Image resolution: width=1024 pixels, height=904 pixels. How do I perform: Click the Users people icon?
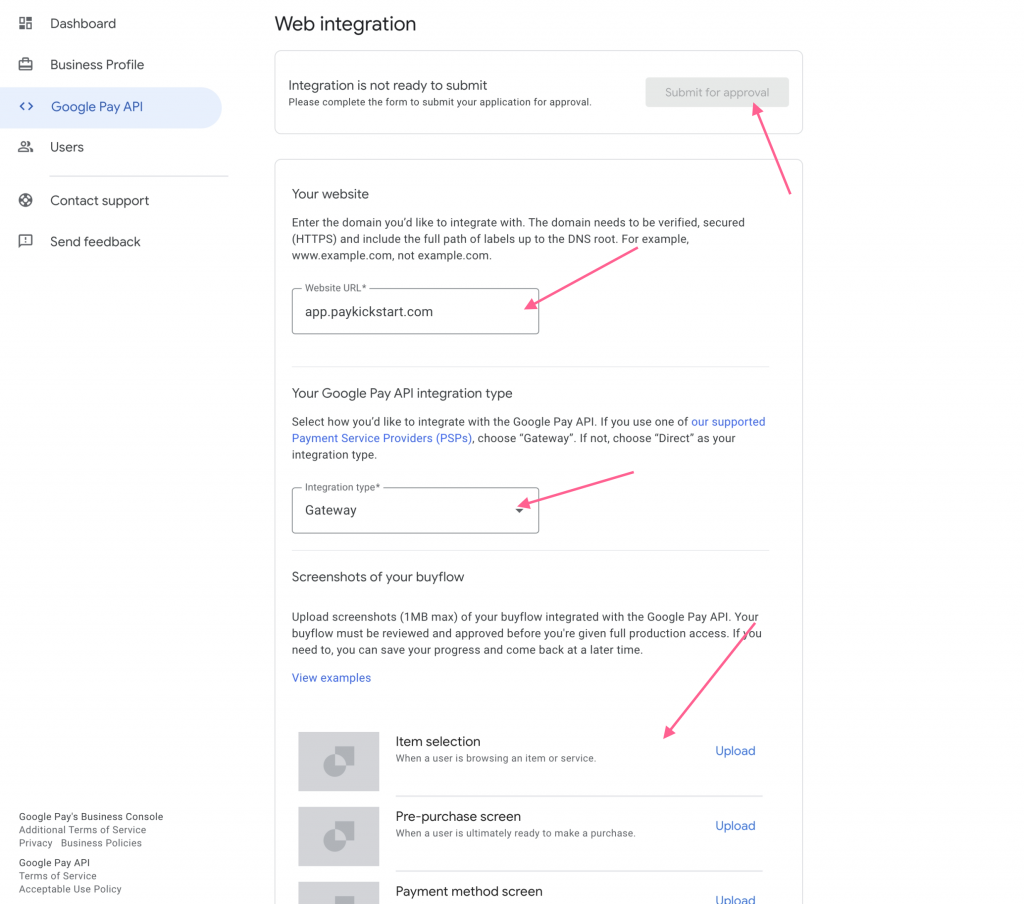(25, 147)
